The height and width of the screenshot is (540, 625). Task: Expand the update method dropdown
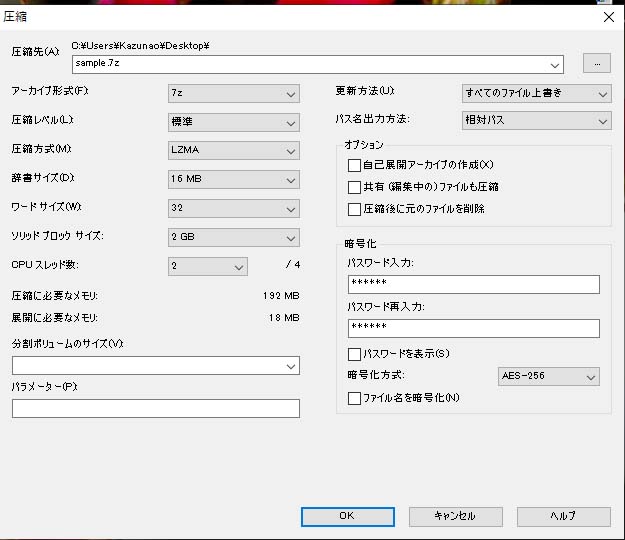click(536, 94)
